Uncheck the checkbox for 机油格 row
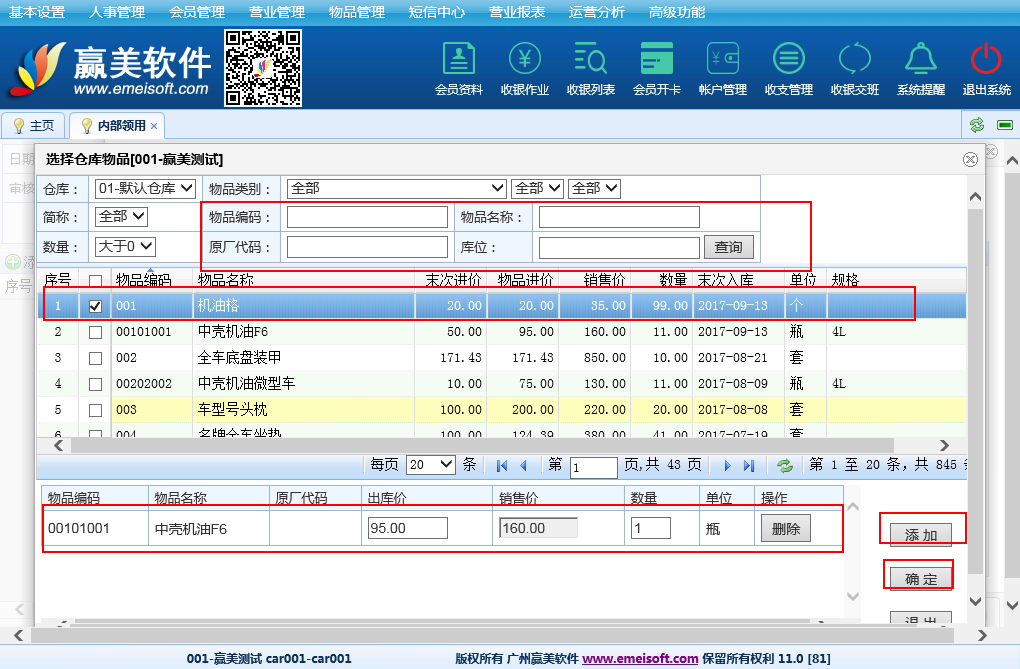 [x=96, y=306]
